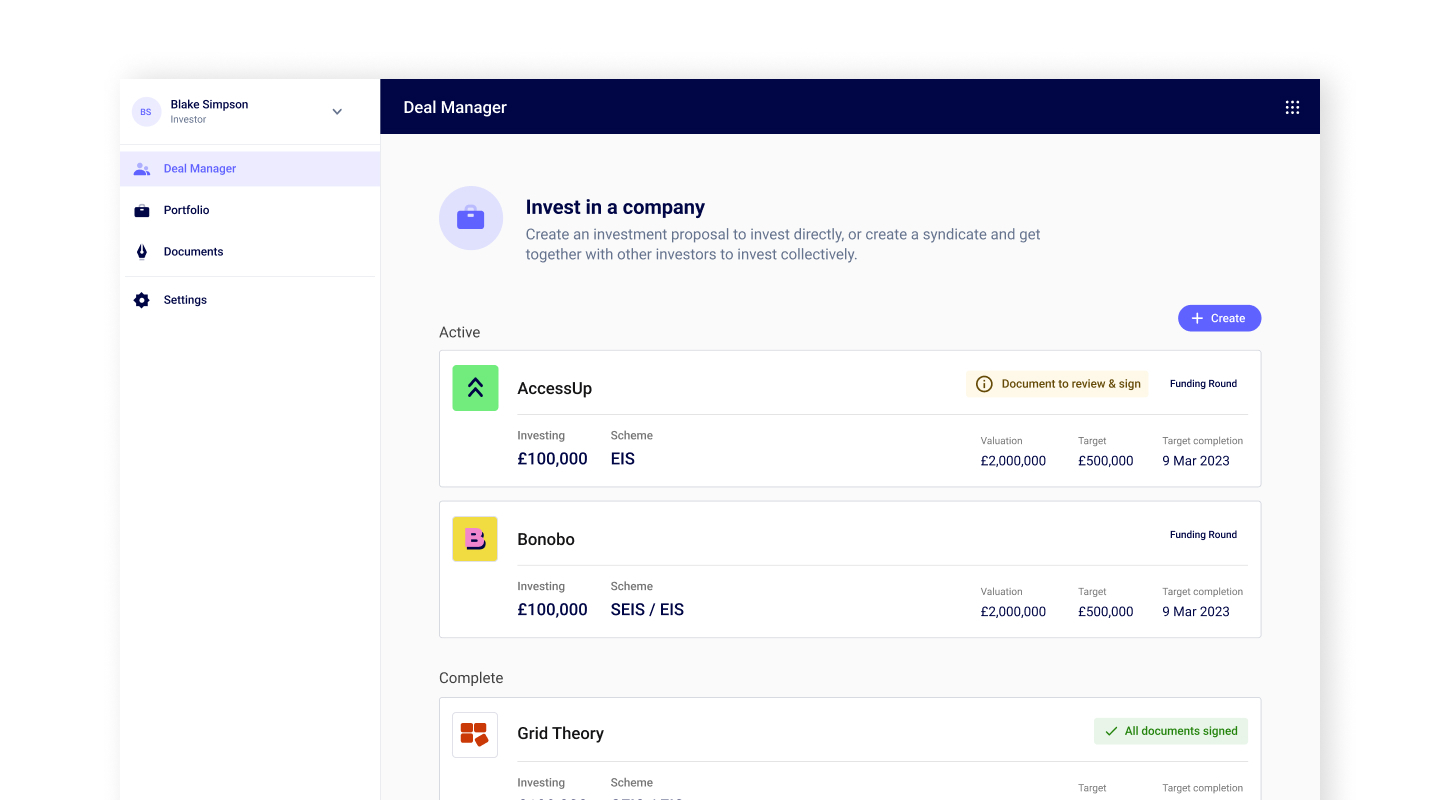
Task: Select the AccessUp green company logo
Action: [x=474, y=388]
